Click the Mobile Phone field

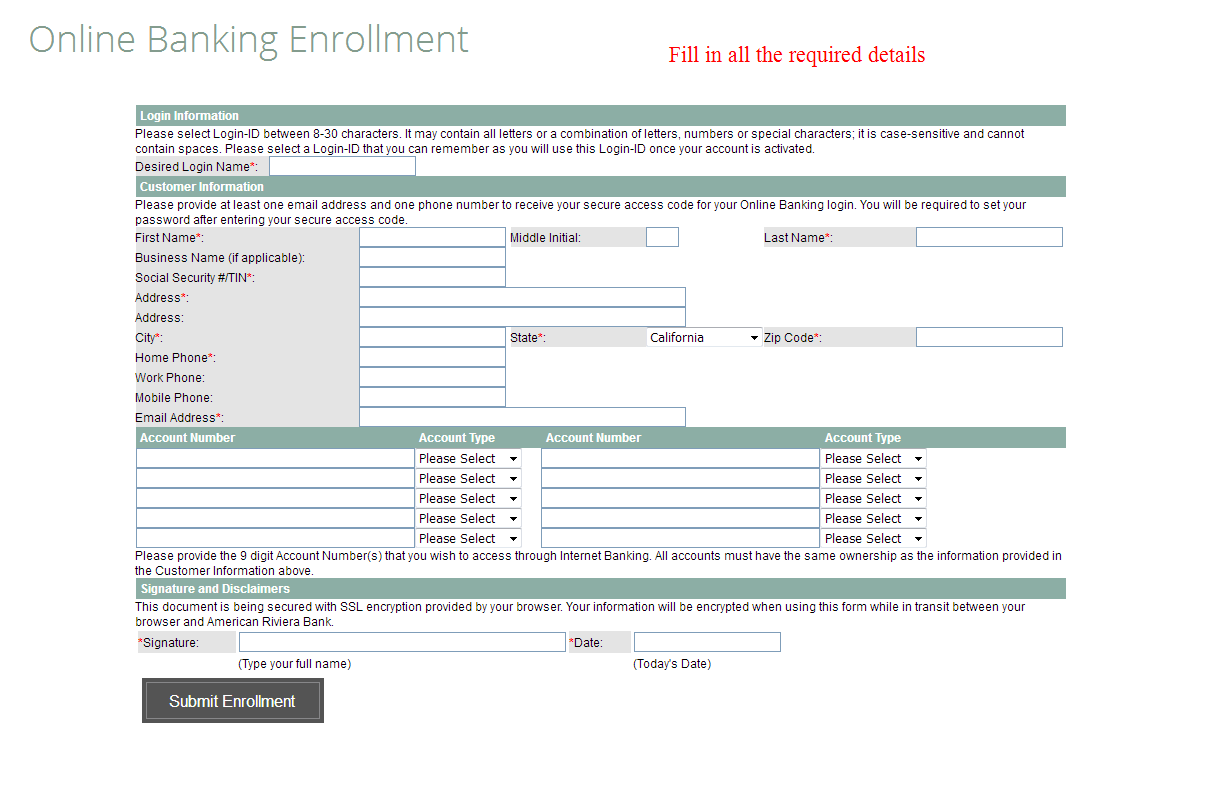[x=432, y=397]
